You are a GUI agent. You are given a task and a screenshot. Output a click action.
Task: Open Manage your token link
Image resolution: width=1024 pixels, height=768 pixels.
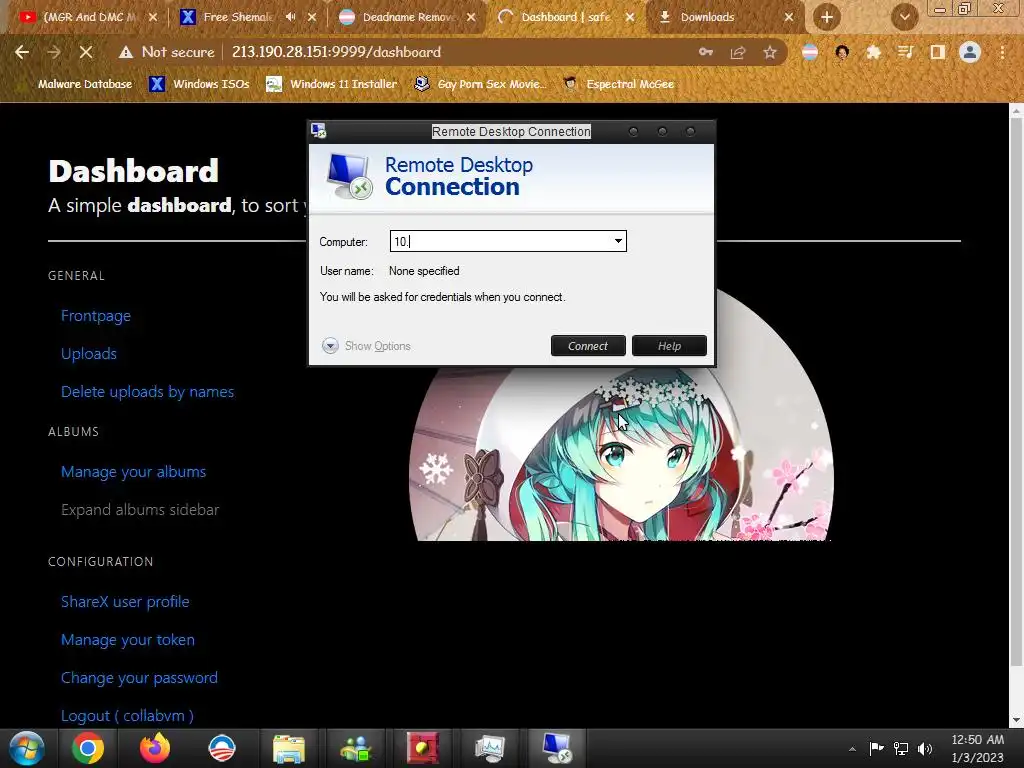tap(127, 640)
